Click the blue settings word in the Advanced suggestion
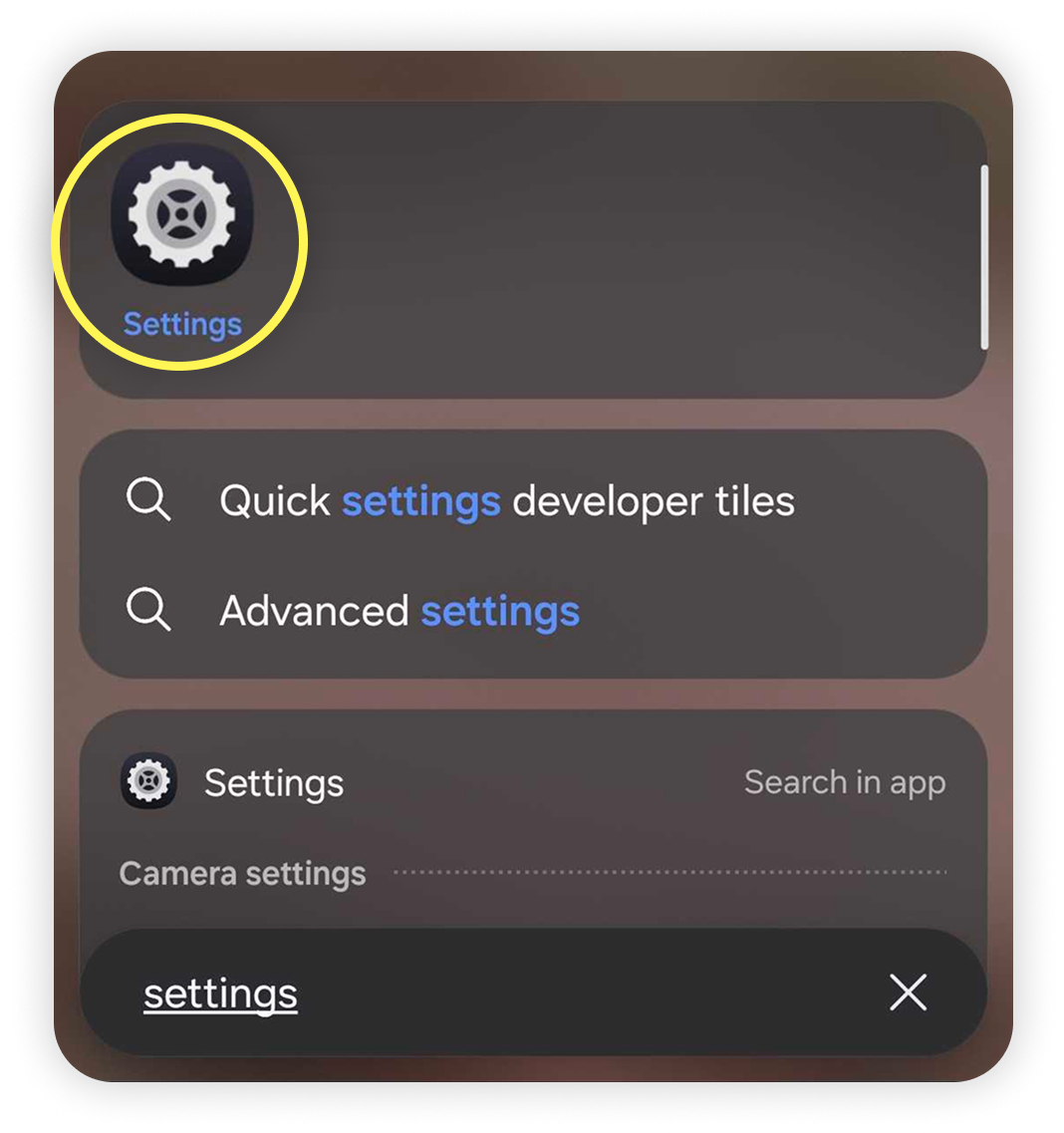Viewport: 1064px width, 1133px height. point(500,613)
